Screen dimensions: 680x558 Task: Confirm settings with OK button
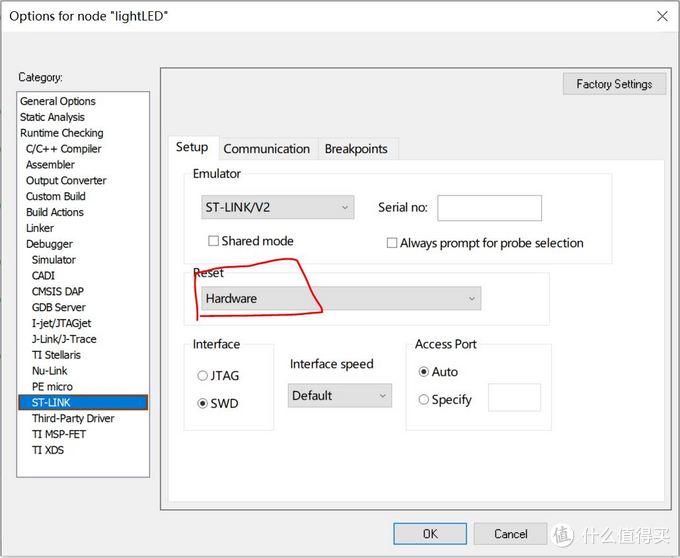[430, 534]
